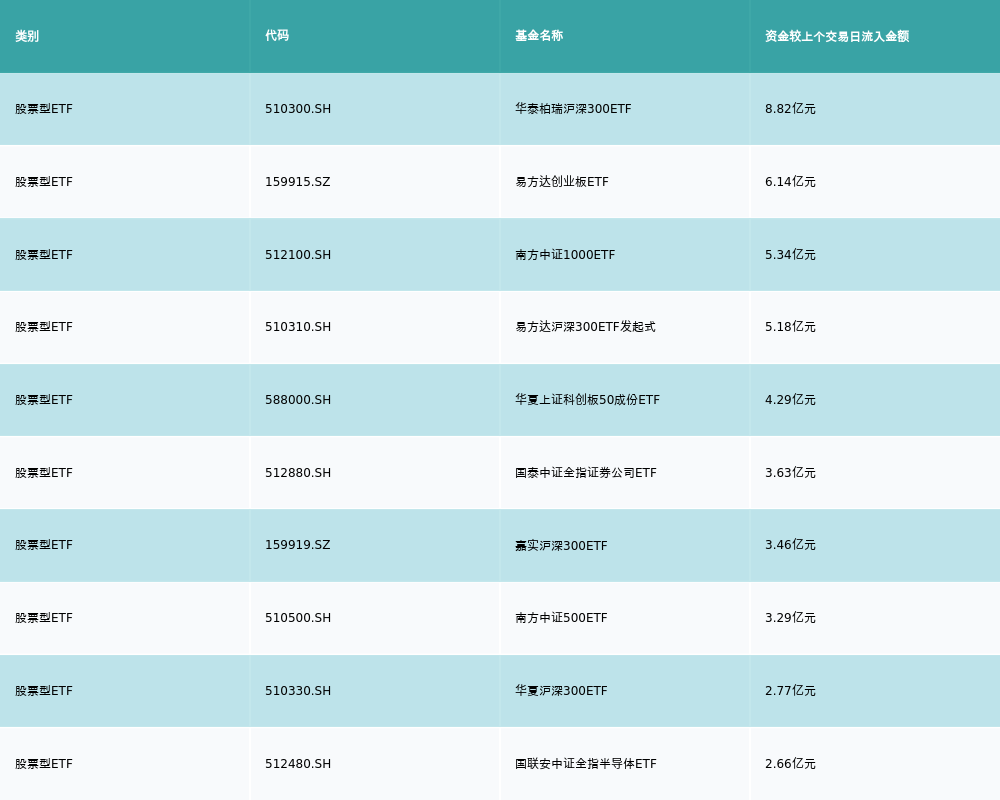Select fund code 159919.SZ
This screenshot has width=1000, height=800.
[298, 545]
